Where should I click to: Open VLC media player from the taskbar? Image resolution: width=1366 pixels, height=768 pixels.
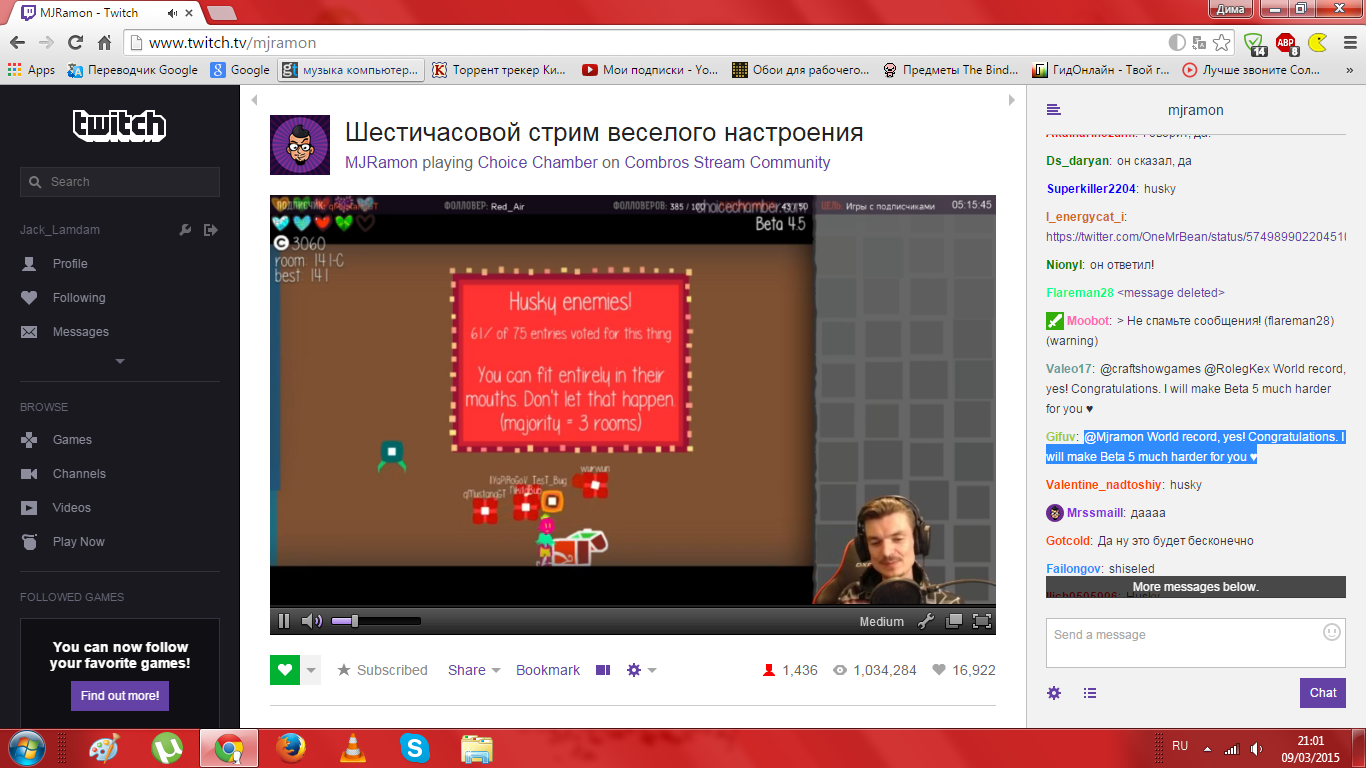[x=352, y=748]
